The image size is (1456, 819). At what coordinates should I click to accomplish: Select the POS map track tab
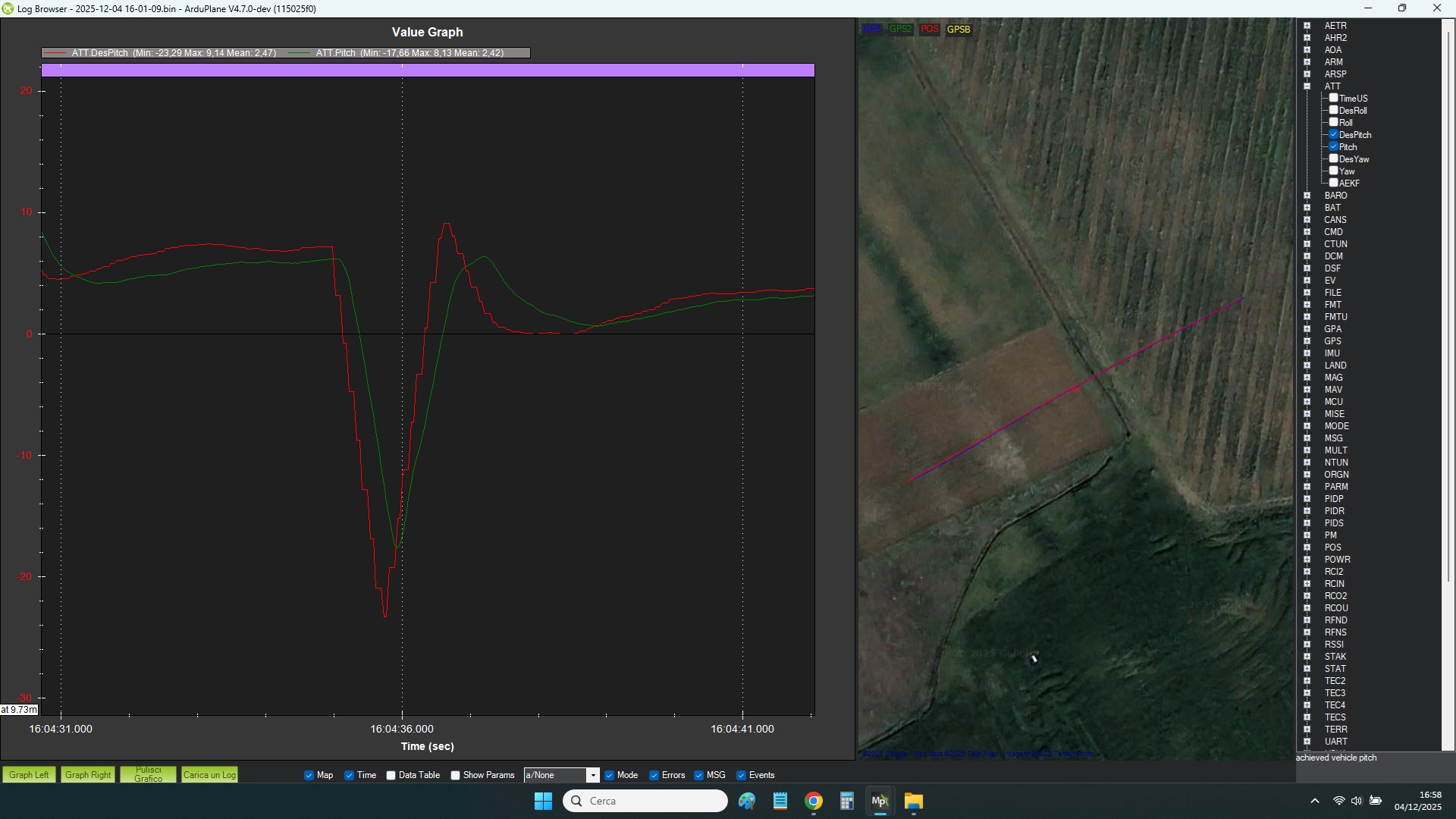[929, 29]
